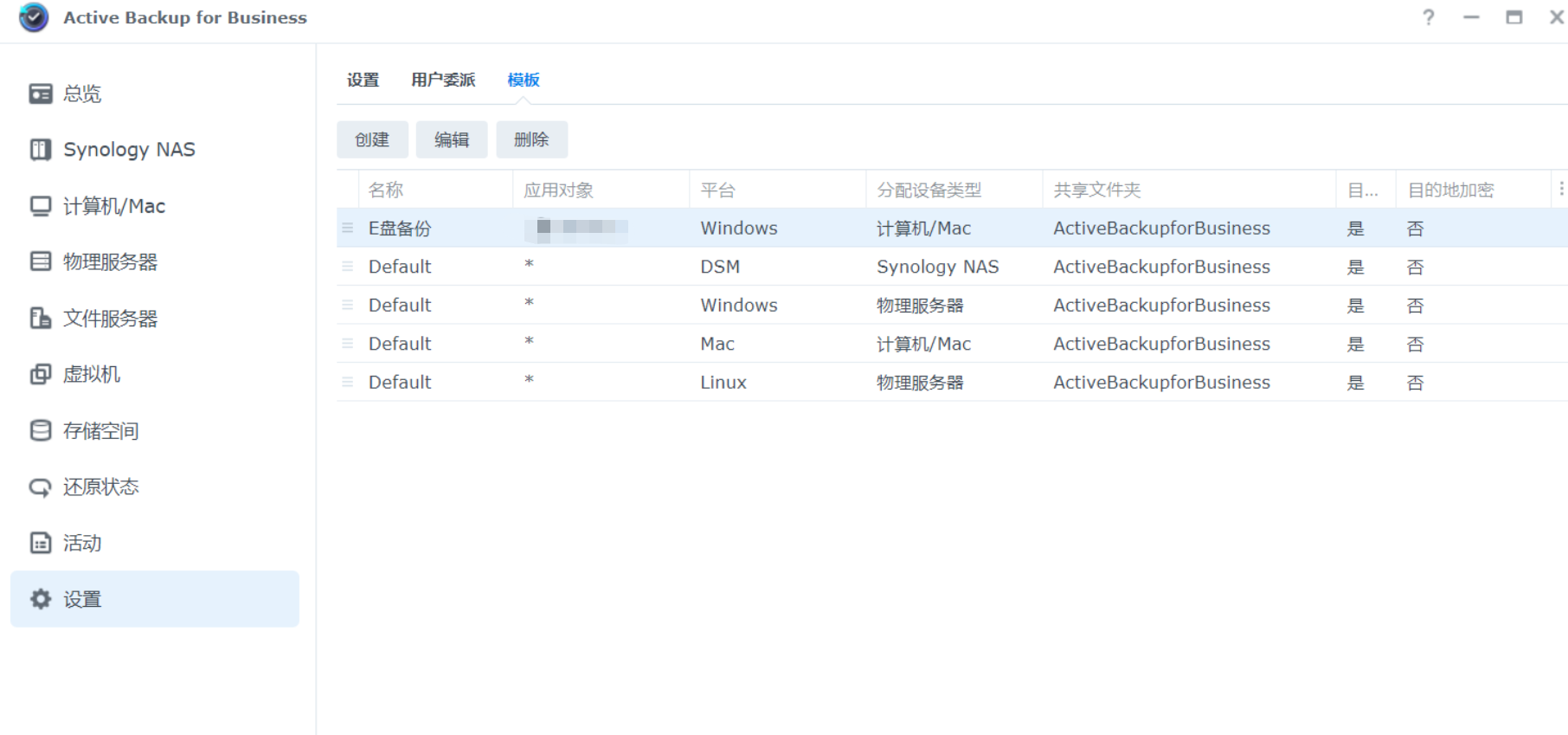Open the help question mark icon

pos(1429,17)
